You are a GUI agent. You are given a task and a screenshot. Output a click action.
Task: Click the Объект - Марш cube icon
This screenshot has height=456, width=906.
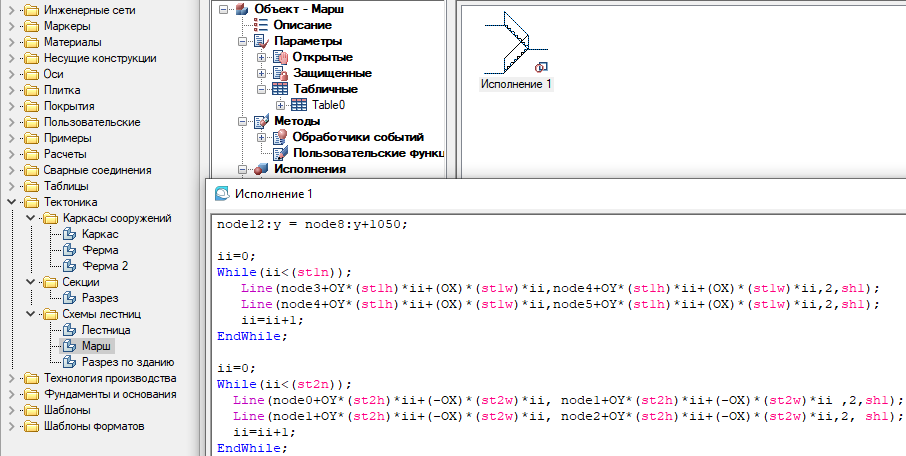[x=242, y=9]
